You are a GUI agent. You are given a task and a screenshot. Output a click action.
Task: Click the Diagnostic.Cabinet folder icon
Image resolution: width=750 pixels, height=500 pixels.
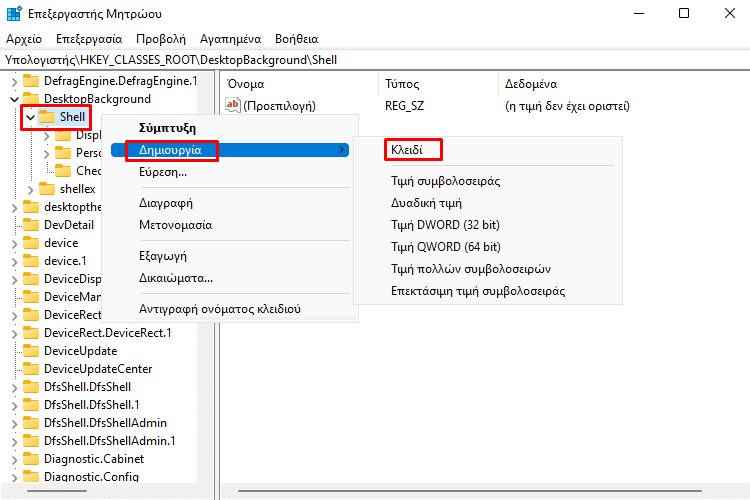tap(31, 459)
